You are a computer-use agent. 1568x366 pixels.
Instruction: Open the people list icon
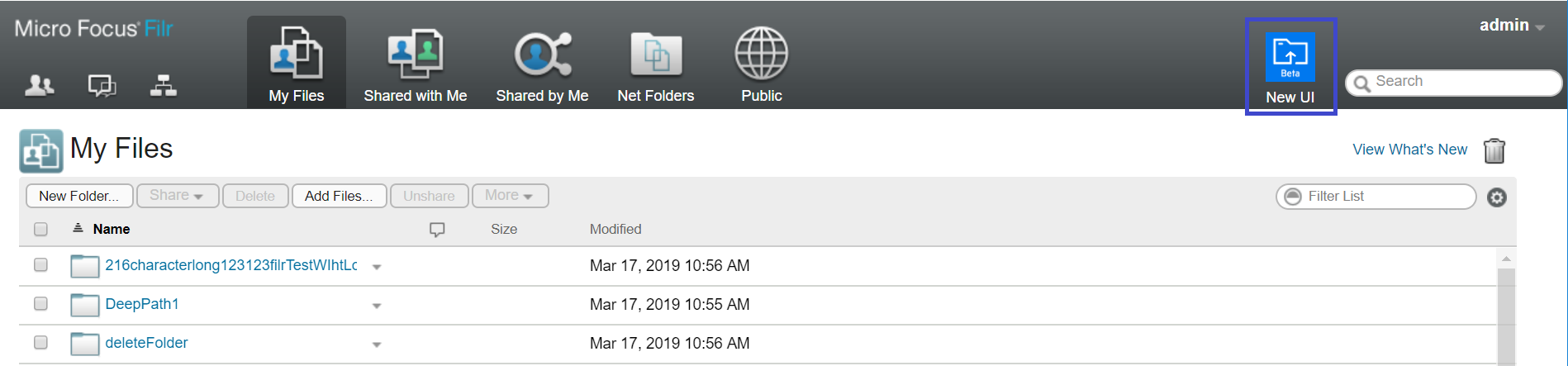tap(39, 85)
